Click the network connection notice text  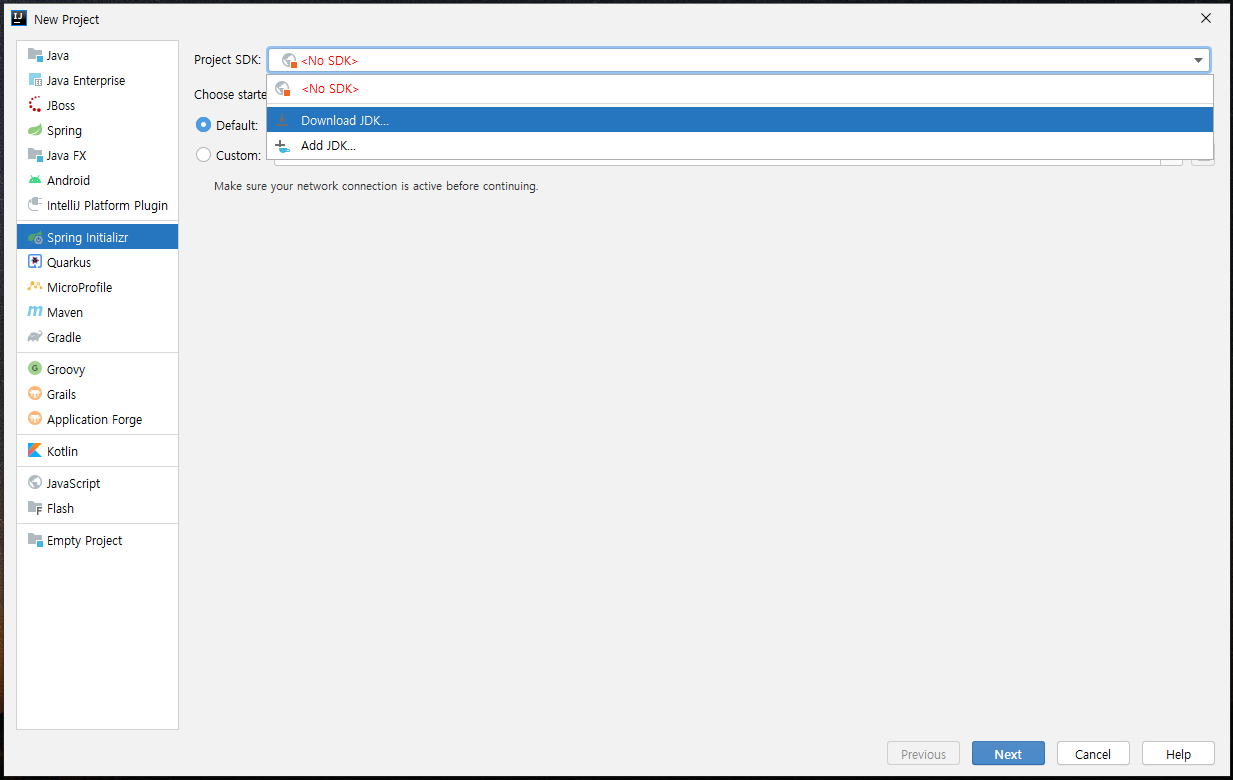click(x=376, y=186)
